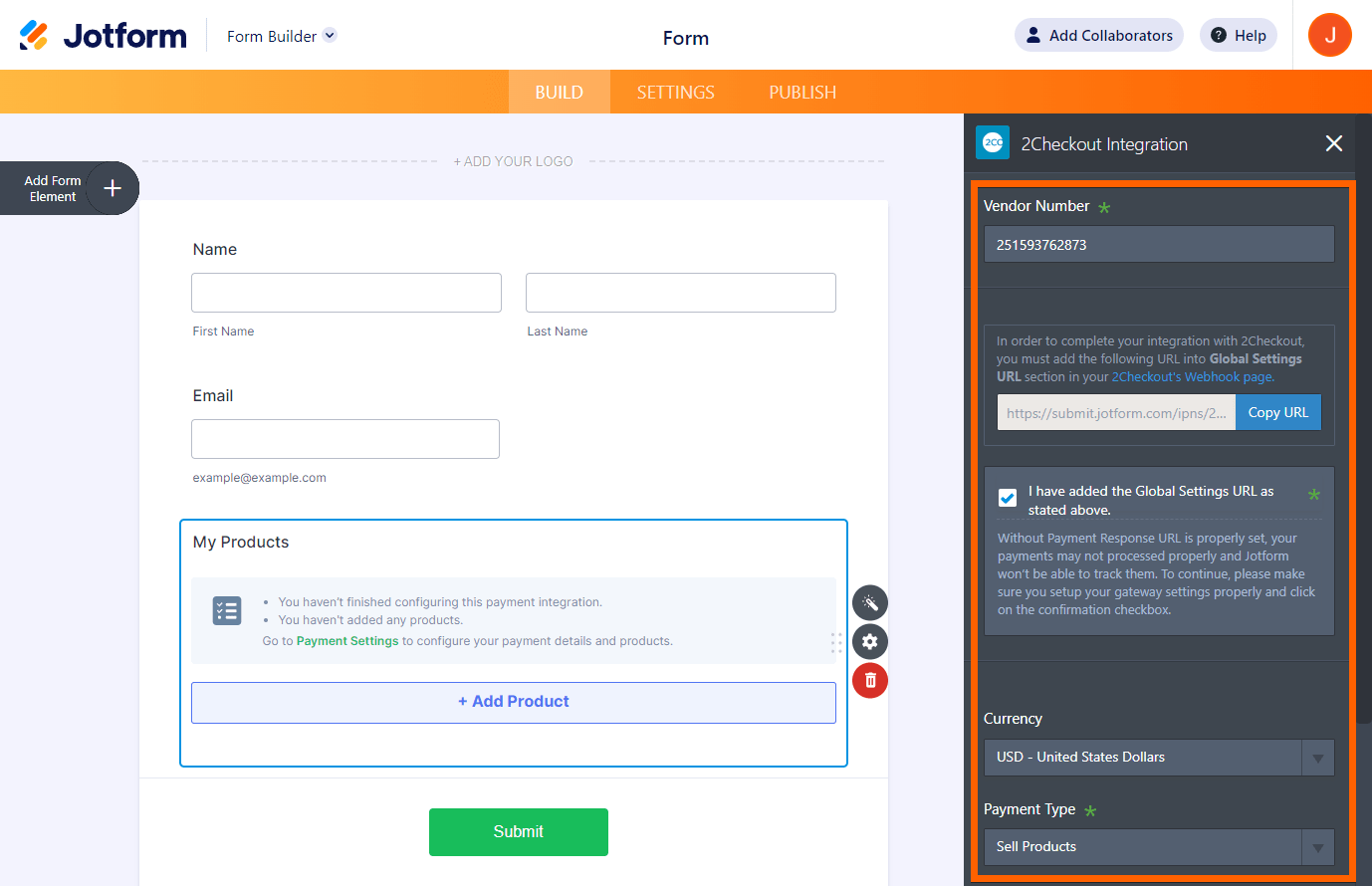Switch to the BUILD tab
The width and height of the screenshot is (1372, 886).
[560, 92]
